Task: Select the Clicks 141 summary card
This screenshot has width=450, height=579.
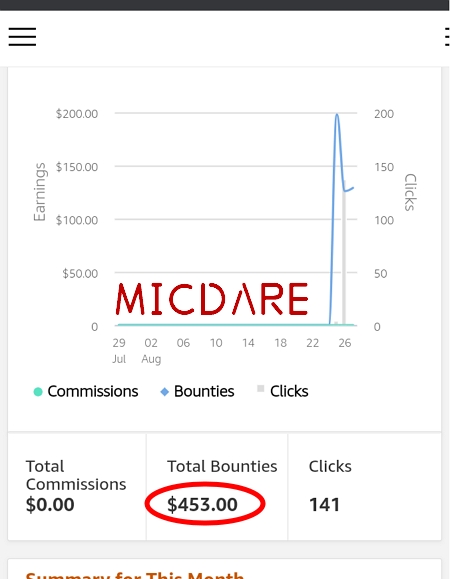Action: [x=364, y=486]
